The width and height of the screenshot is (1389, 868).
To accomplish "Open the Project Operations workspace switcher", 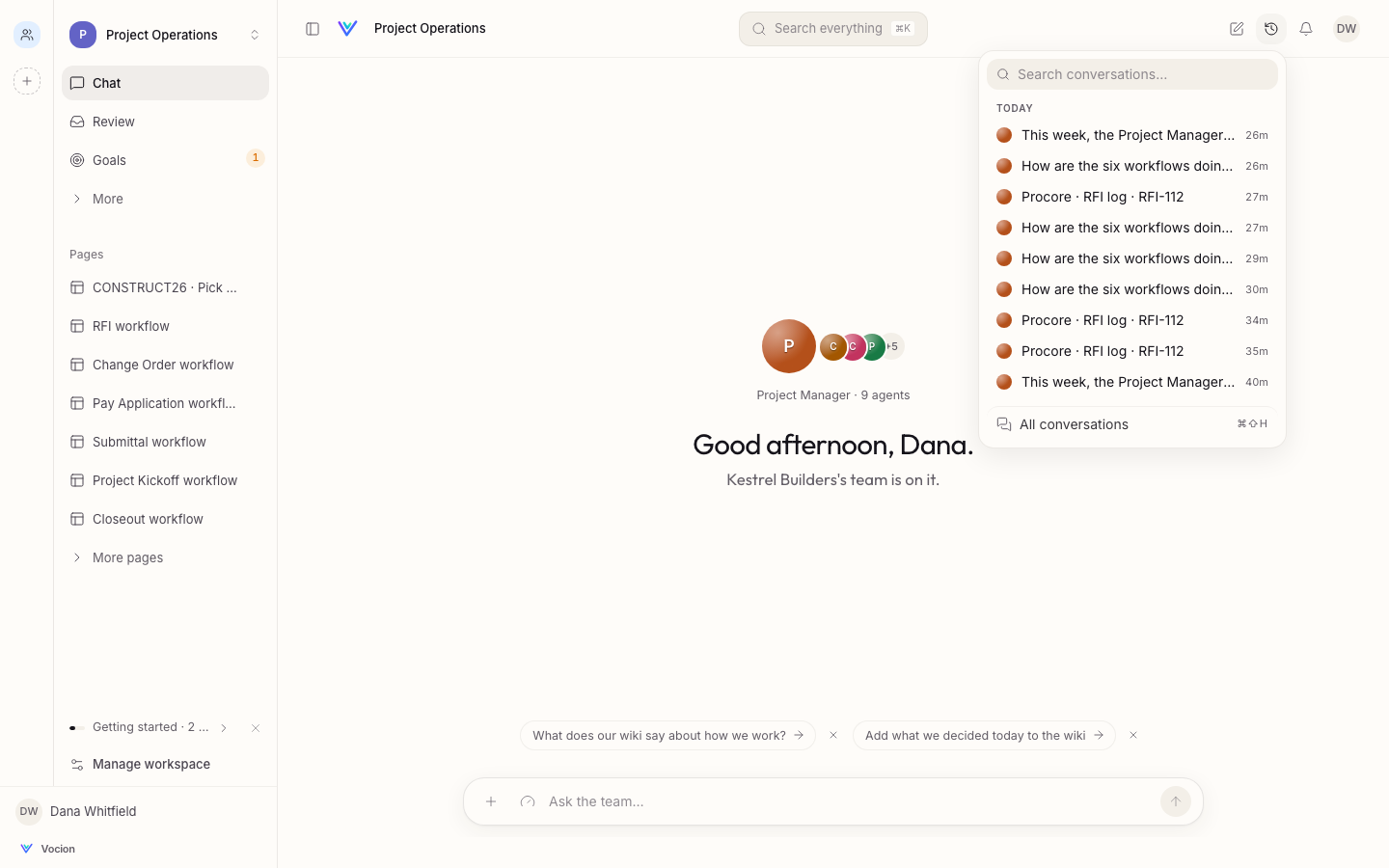I will (165, 35).
